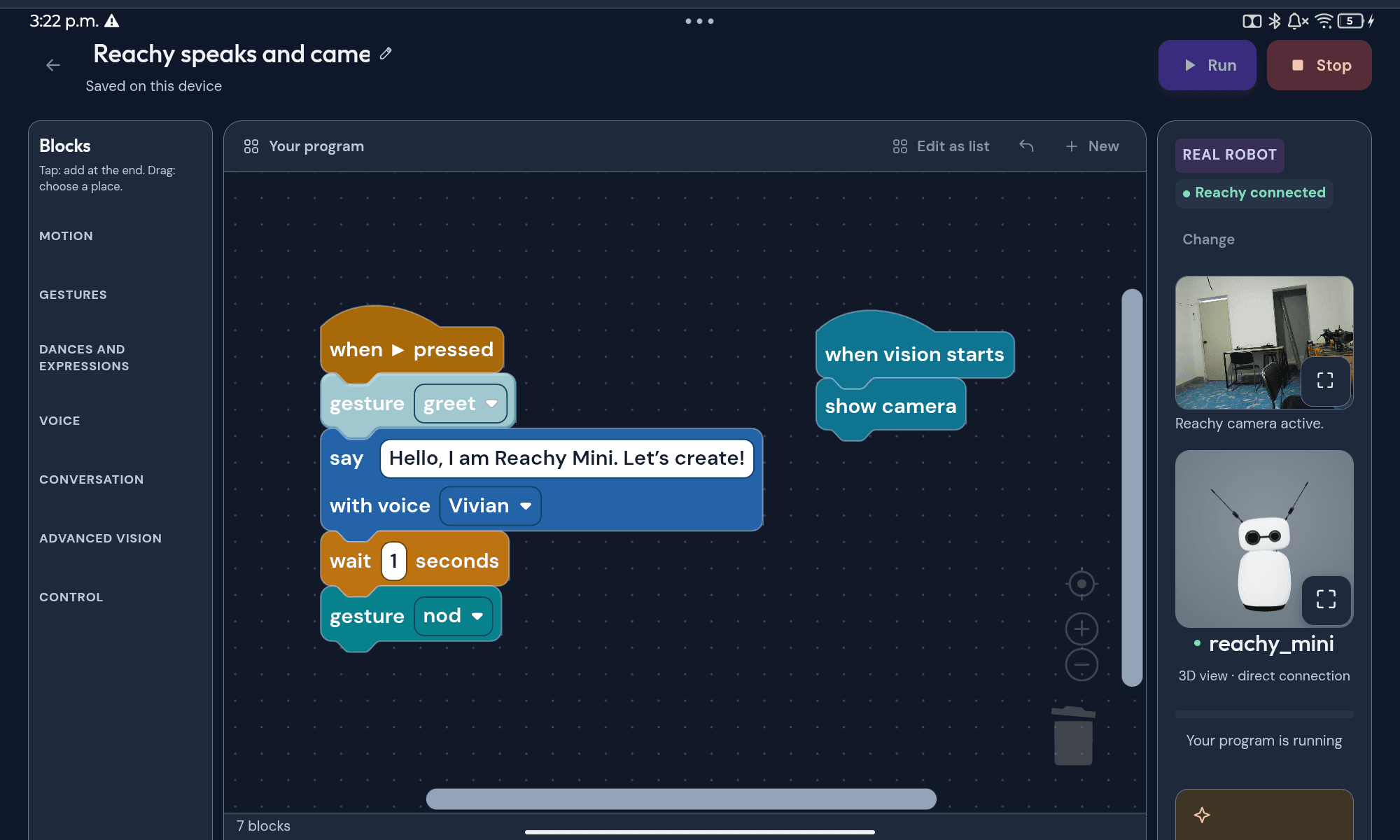Image resolution: width=1400 pixels, height=840 pixels.
Task: Tap the Wi-Fi icon in status bar
Action: 1324,21
